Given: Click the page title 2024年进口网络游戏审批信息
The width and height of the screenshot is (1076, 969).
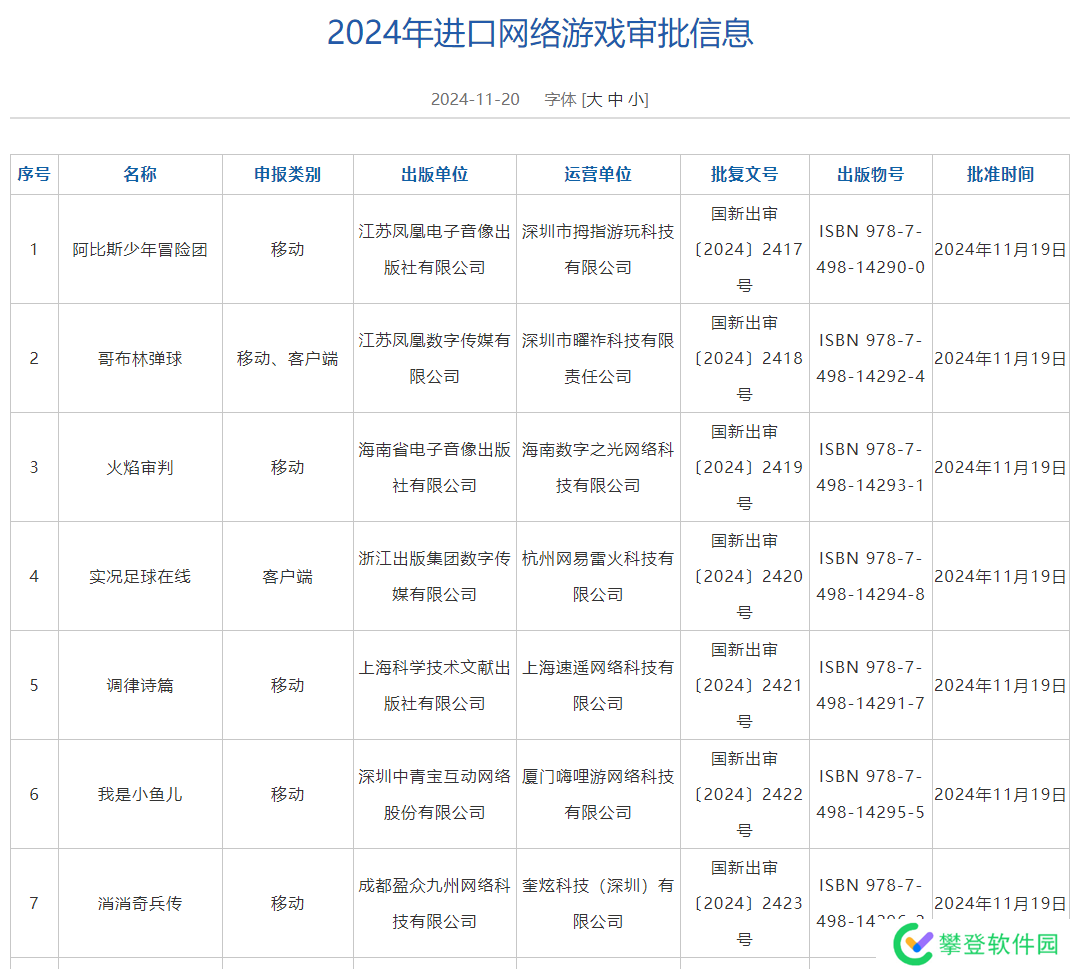Looking at the screenshot, I should pos(540,33).
